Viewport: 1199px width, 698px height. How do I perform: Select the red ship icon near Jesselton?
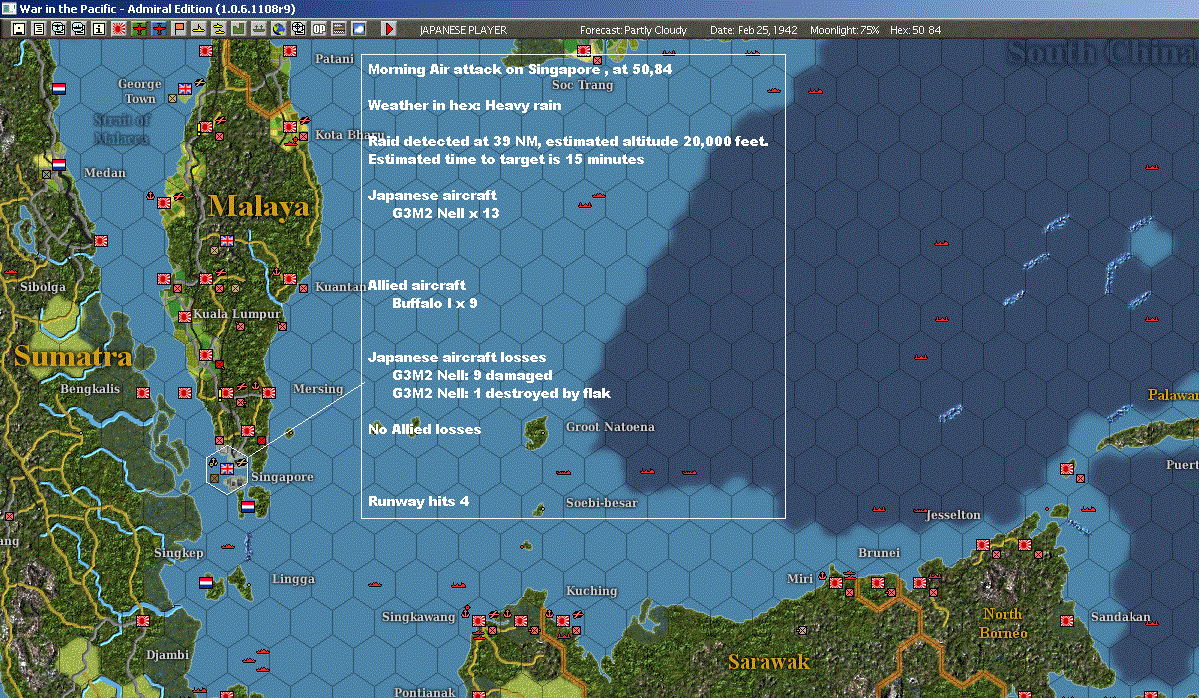[920, 510]
